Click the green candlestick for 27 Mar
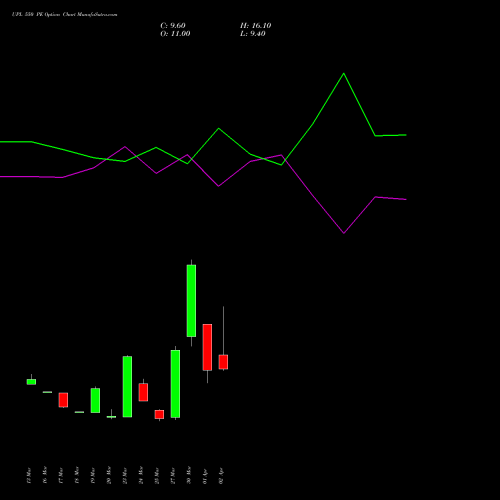The image size is (500, 500). (175, 384)
